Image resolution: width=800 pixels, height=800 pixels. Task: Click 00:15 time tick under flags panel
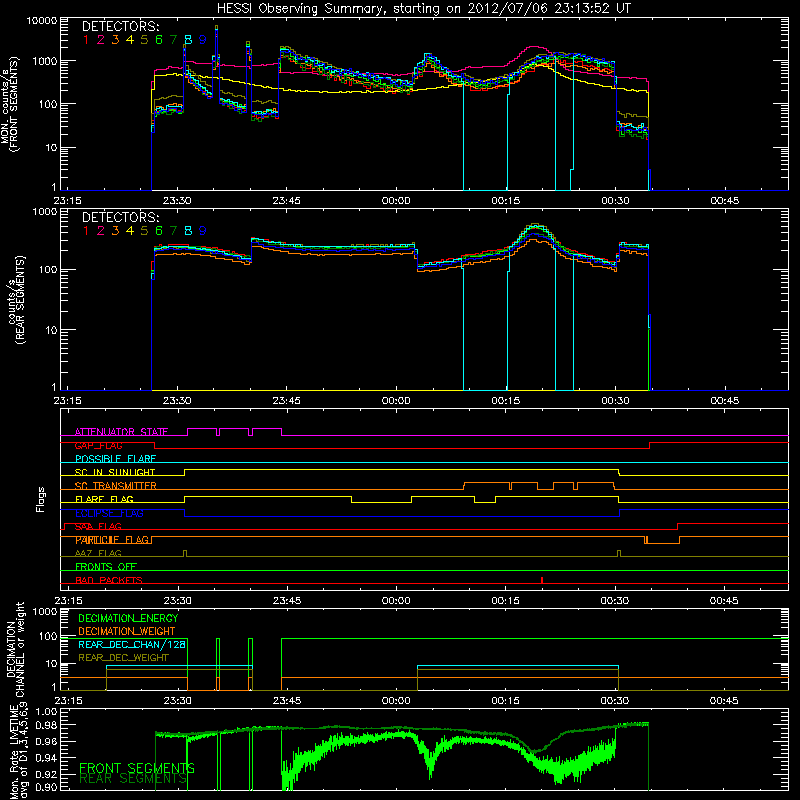click(x=506, y=601)
